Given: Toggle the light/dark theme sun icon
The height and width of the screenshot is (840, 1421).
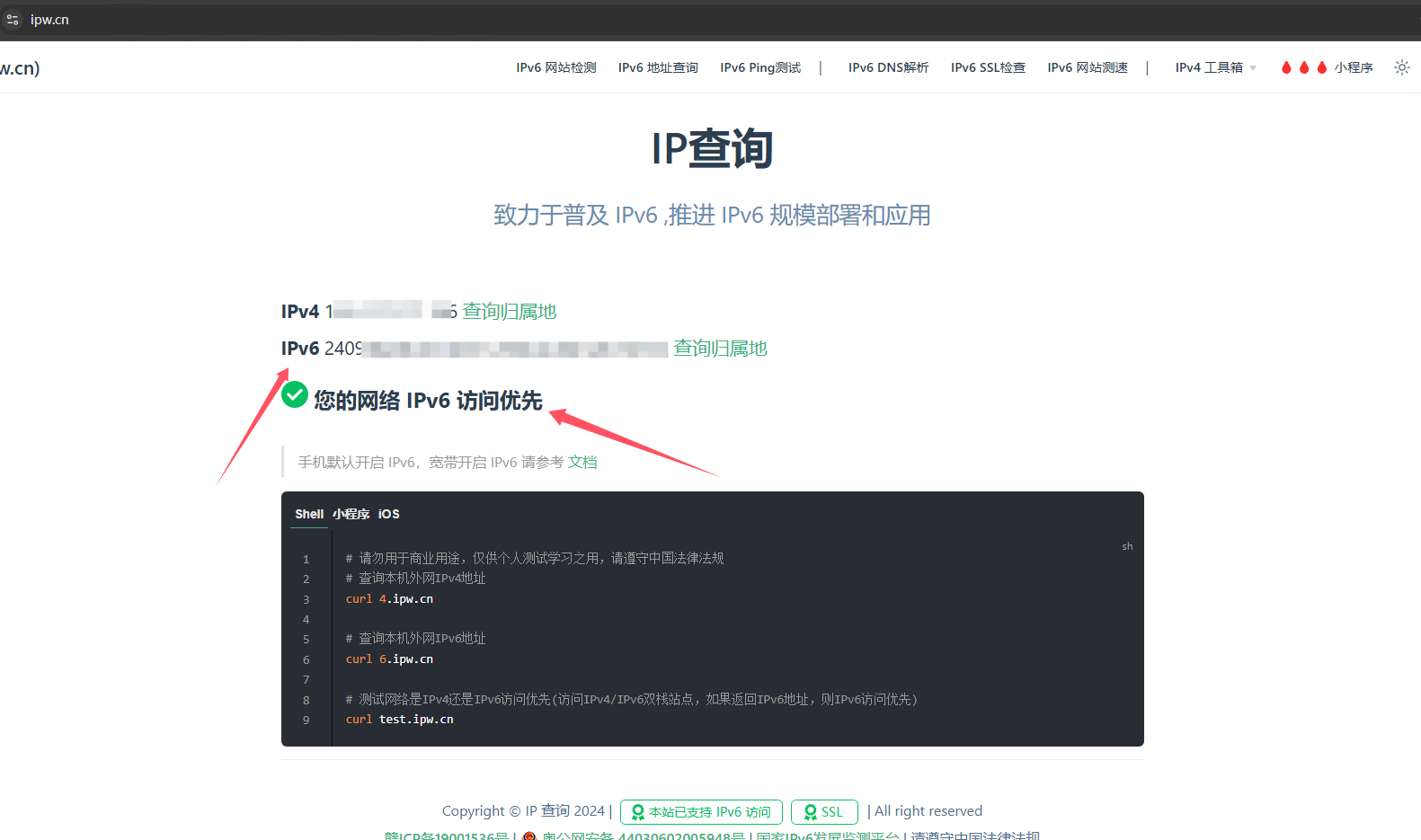Looking at the screenshot, I should click(x=1401, y=67).
